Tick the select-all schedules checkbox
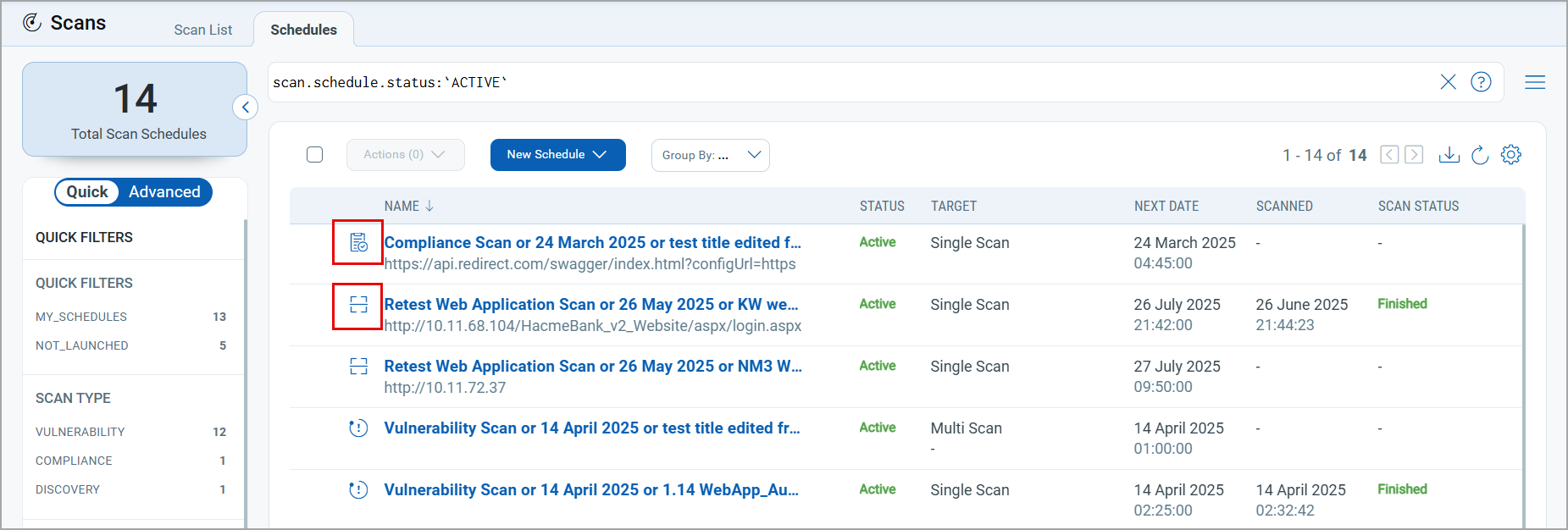 click(315, 155)
